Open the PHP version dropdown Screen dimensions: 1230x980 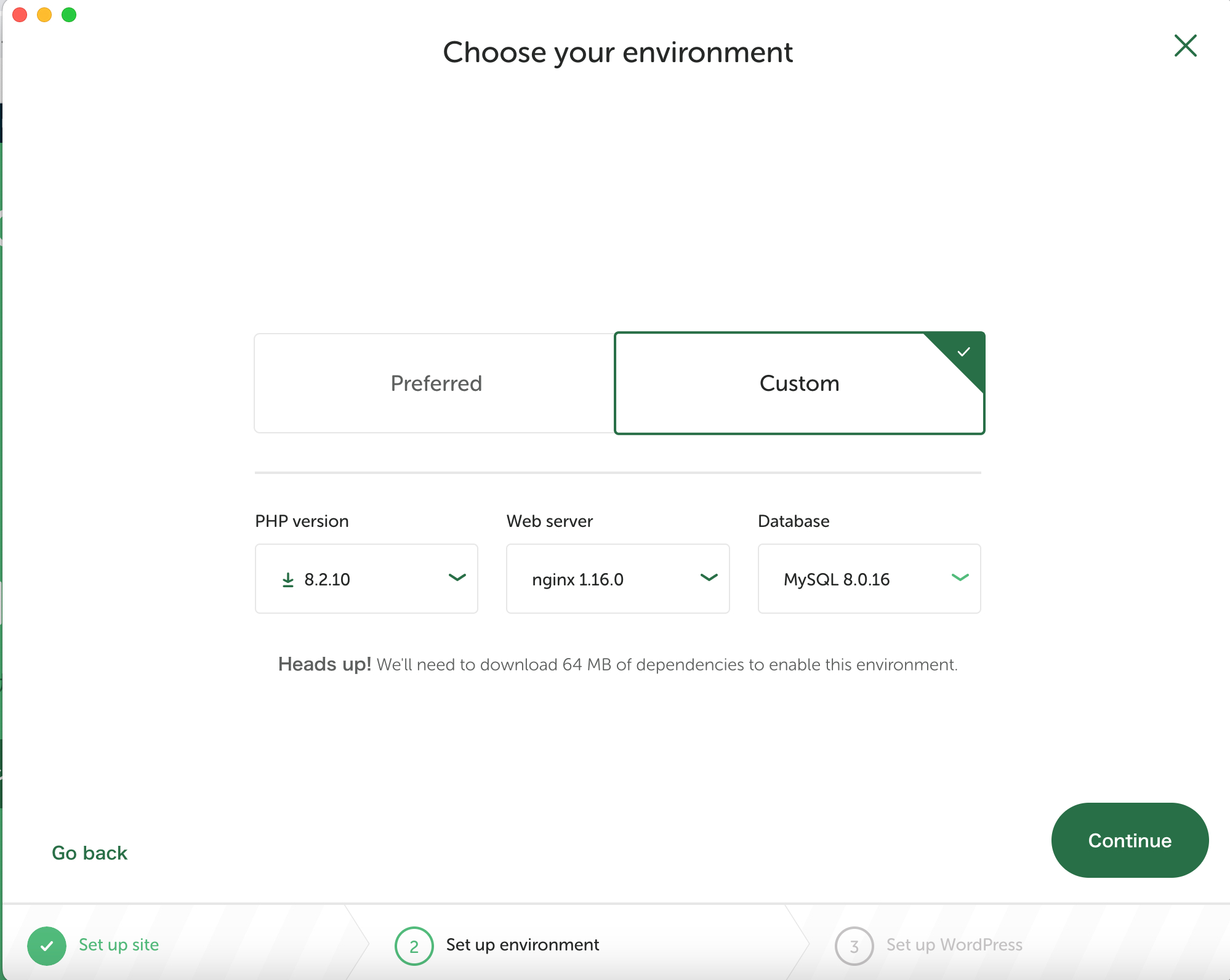(366, 579)
